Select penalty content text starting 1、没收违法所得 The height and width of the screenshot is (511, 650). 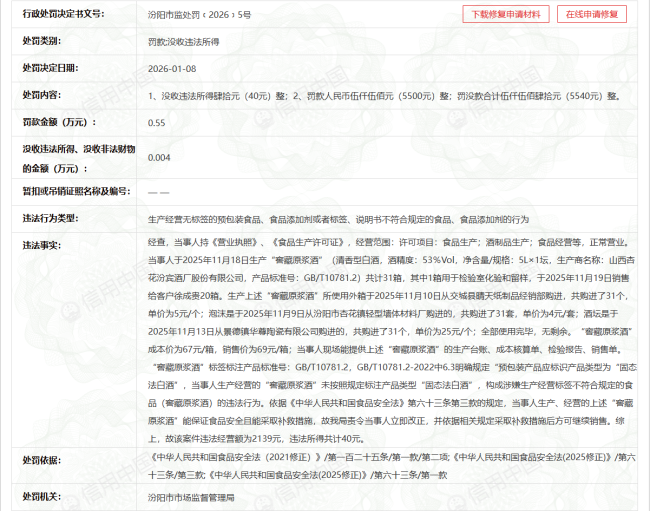pos(384,96)
